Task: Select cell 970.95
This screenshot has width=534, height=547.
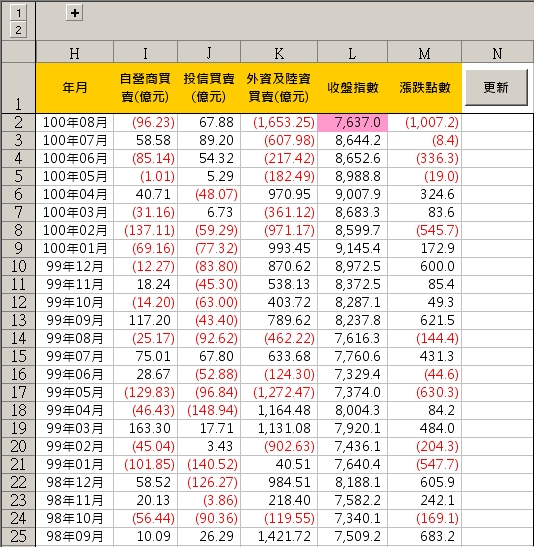Action: click(x=279, y=195)
